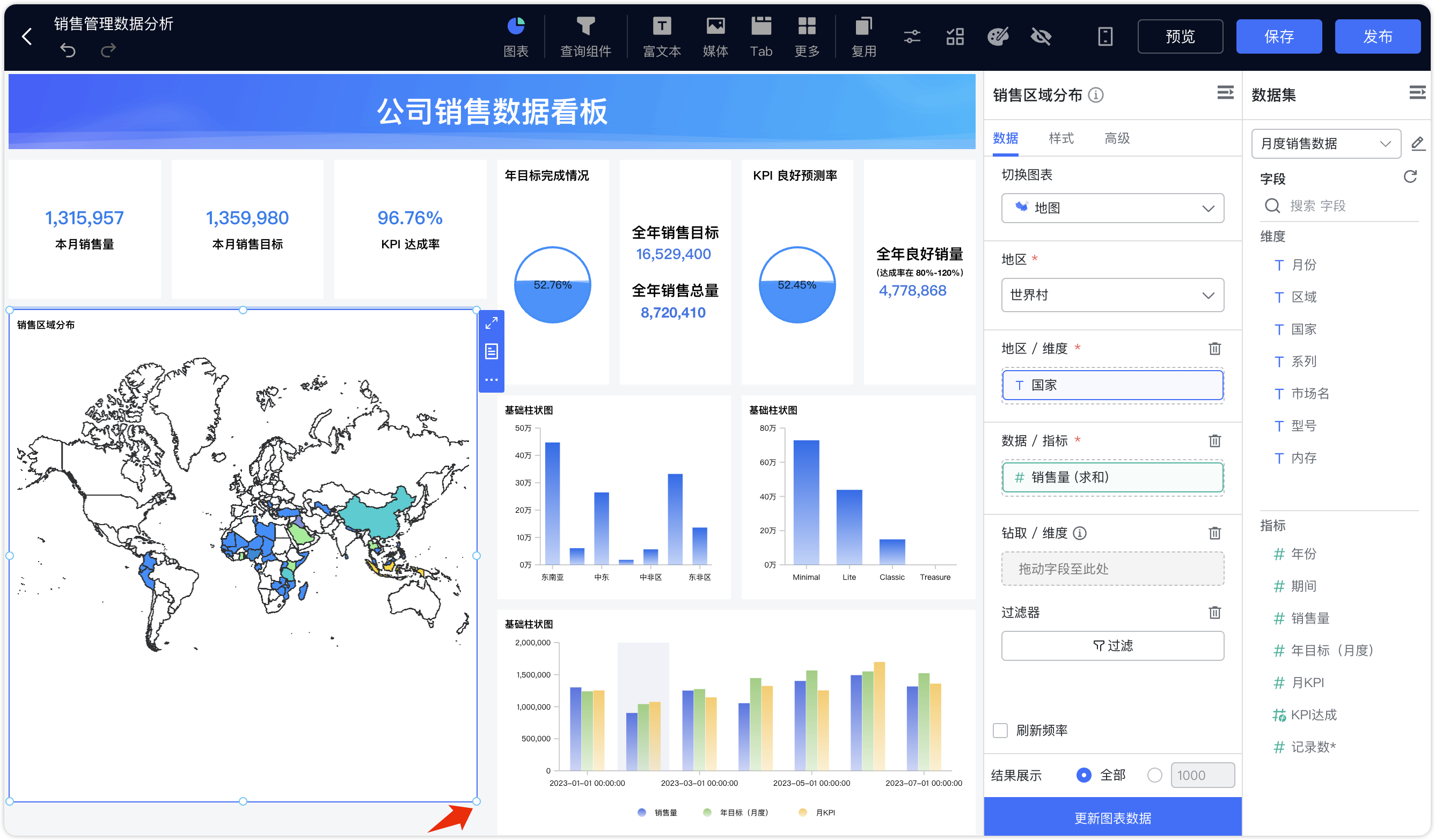Open the 复用 reuse option

coord(863,37)
